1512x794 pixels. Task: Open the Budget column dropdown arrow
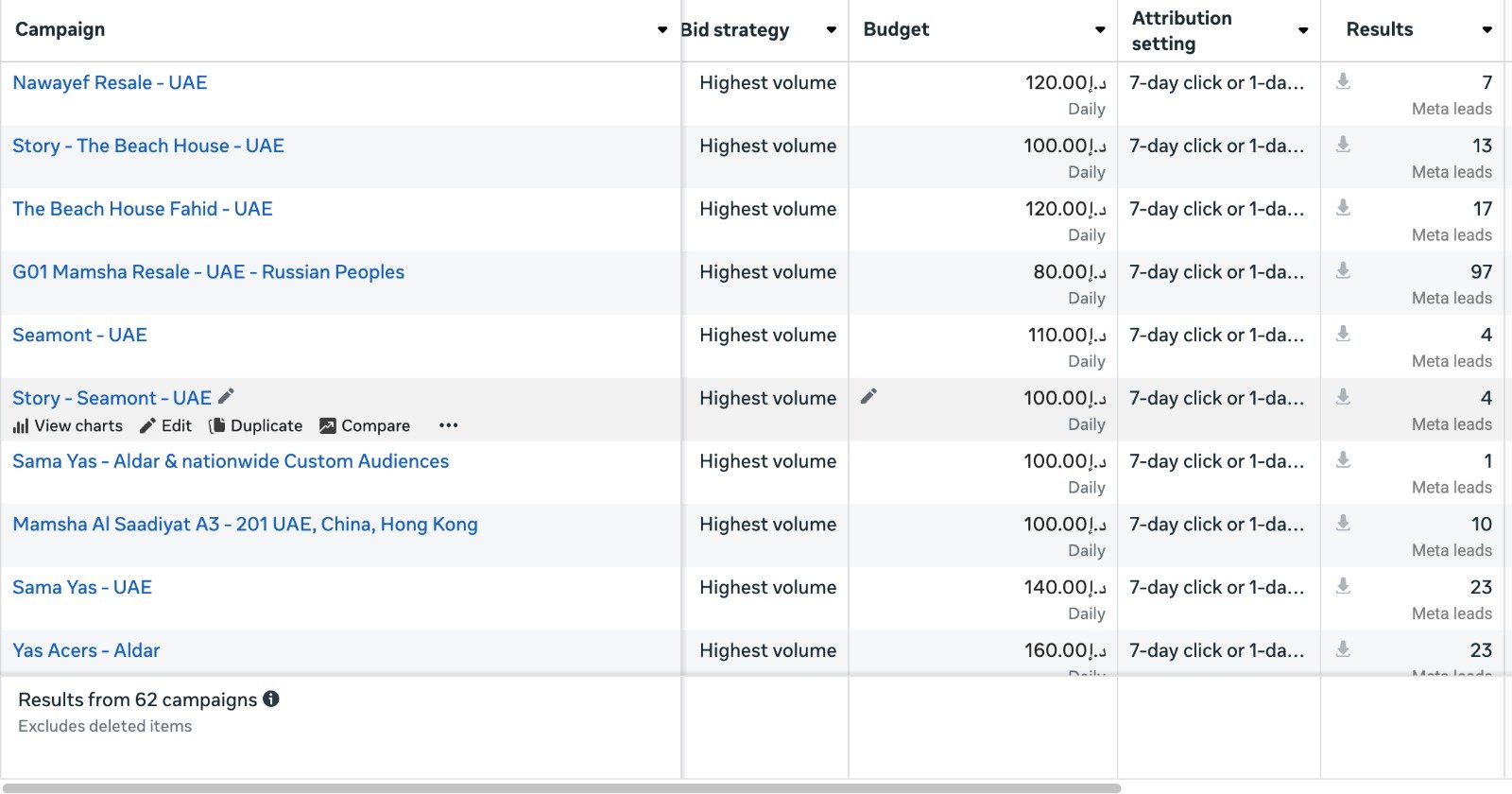tap(1100, 30)
